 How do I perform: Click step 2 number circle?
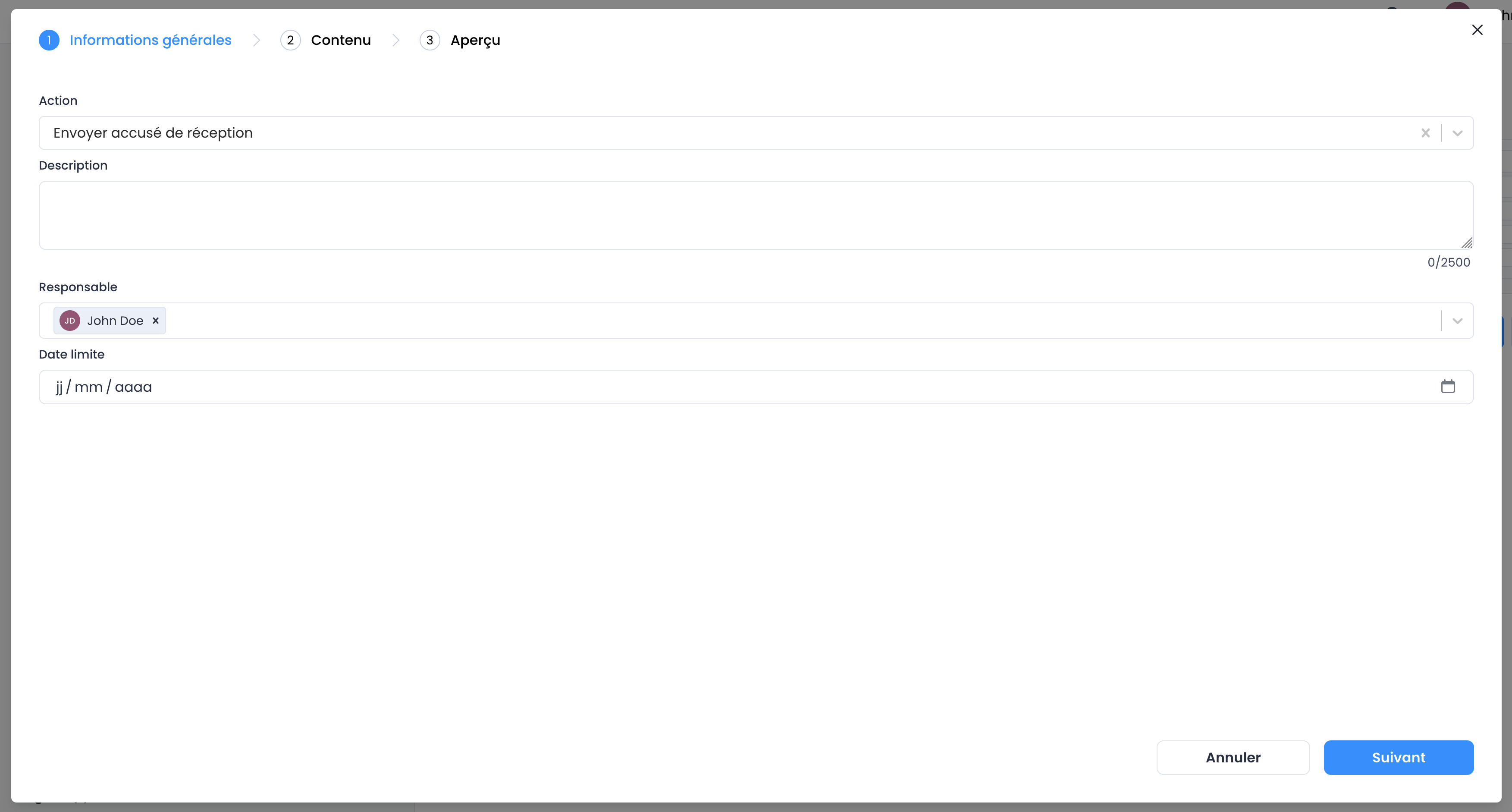click(x=291, y=40)
